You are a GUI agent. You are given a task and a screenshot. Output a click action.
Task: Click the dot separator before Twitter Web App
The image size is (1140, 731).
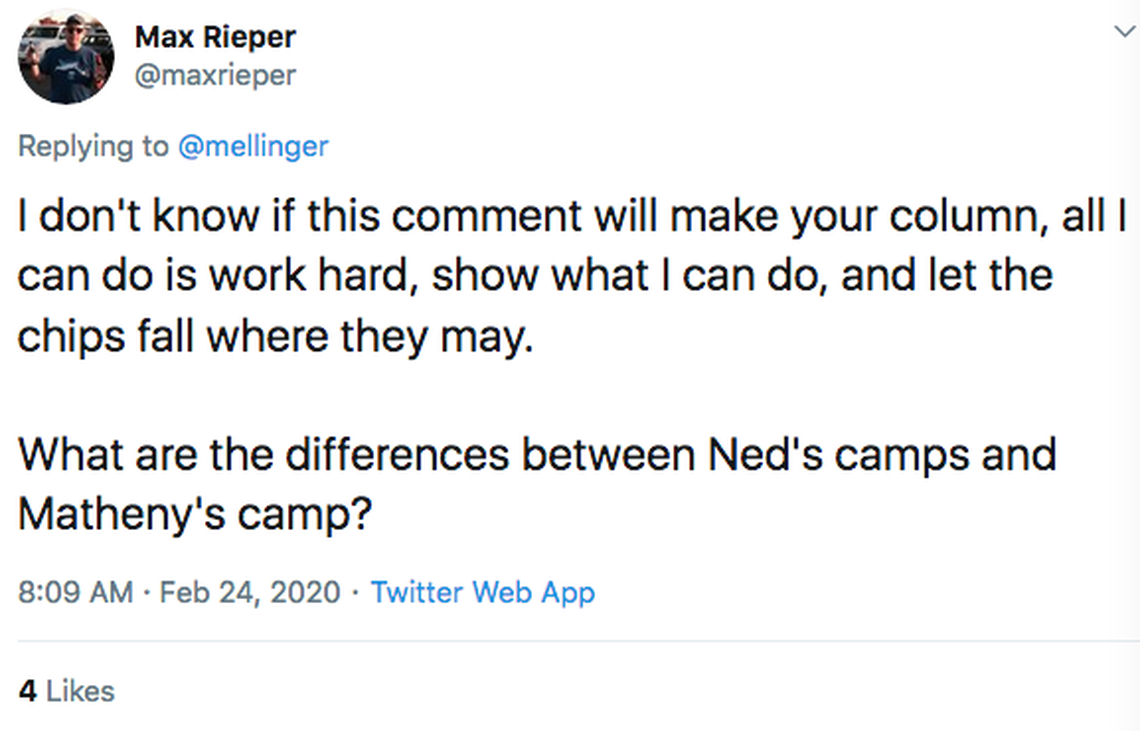pos(356,592)
